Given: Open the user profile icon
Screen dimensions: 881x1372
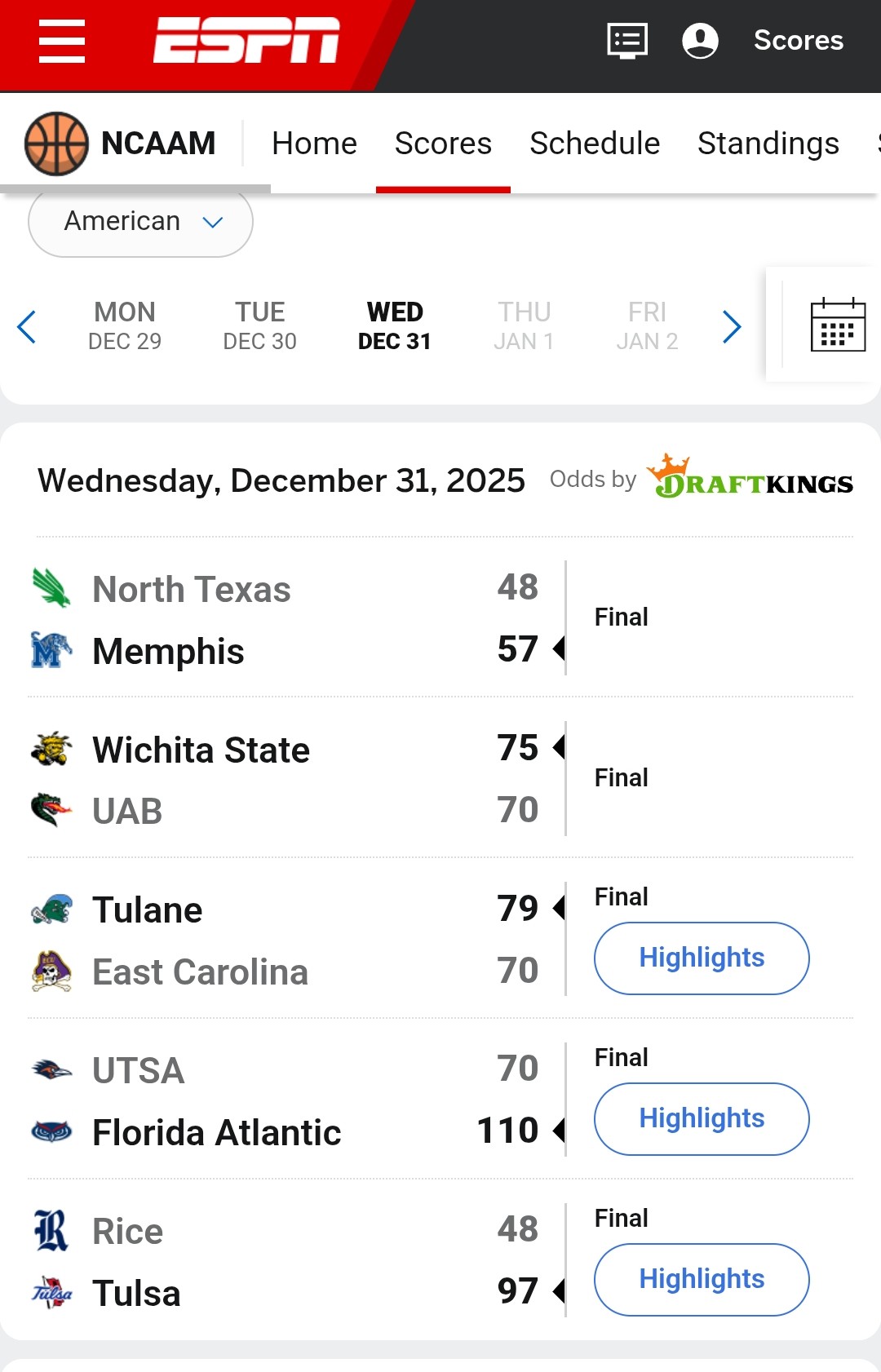Looking at the screenshot, I should (700, 40).
